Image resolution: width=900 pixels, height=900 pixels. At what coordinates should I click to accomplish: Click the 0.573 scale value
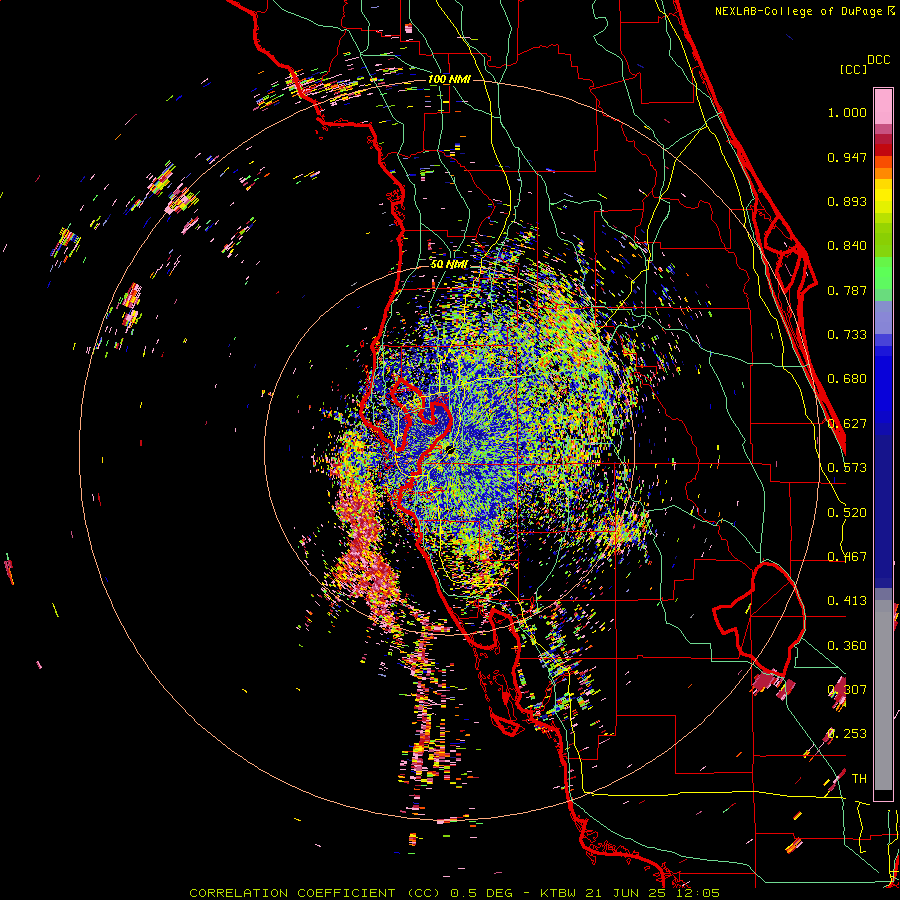tap(847, 468)
